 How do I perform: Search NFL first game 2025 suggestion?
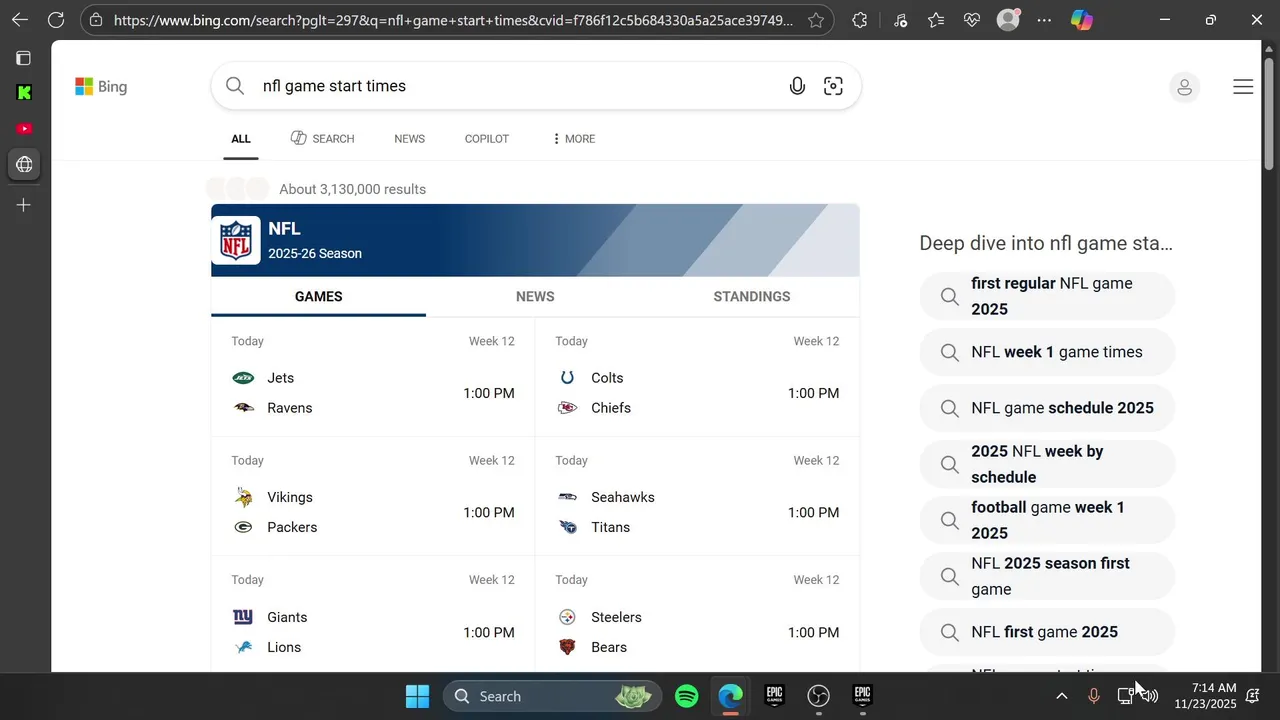pos(1047,632)
